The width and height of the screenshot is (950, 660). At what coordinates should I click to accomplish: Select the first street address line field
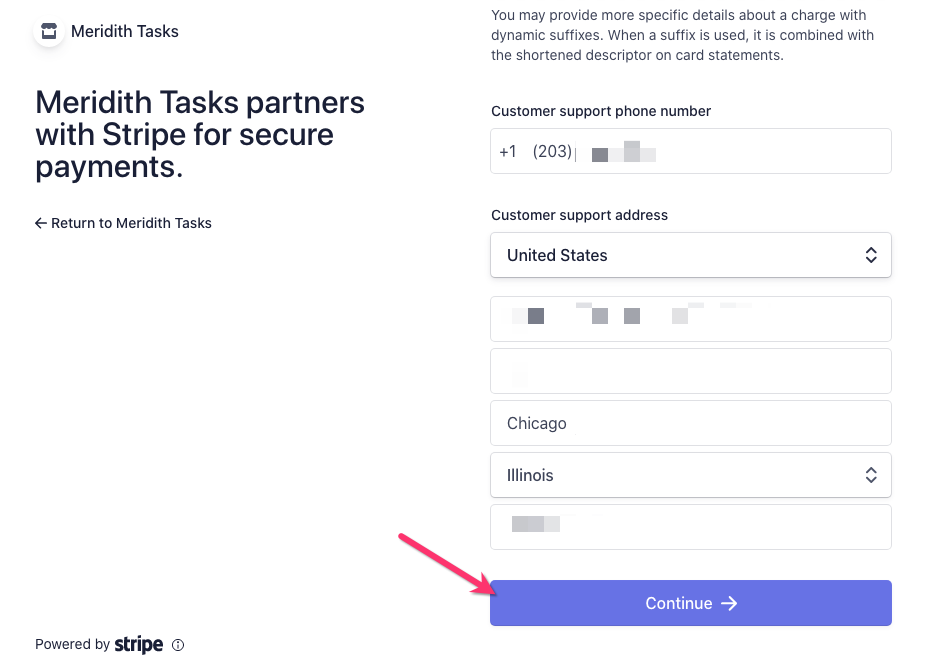[x=690, y=319]
